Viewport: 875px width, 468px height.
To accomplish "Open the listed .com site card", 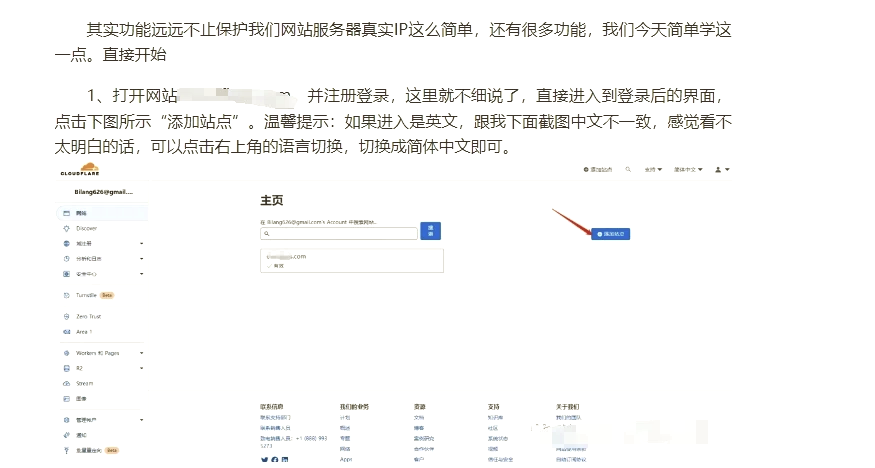I will pos(352,260).
